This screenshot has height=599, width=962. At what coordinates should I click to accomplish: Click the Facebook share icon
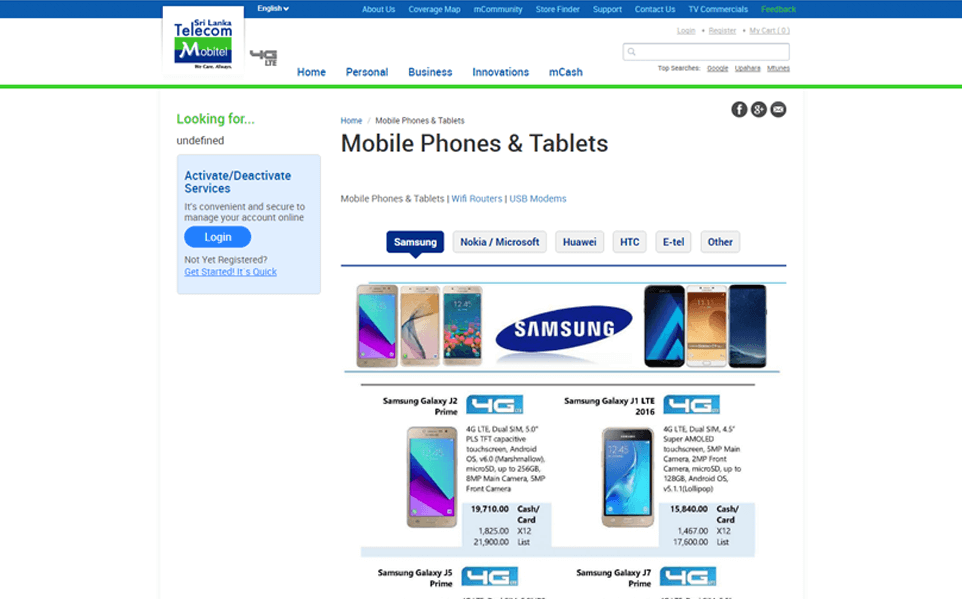pos(739,109)
